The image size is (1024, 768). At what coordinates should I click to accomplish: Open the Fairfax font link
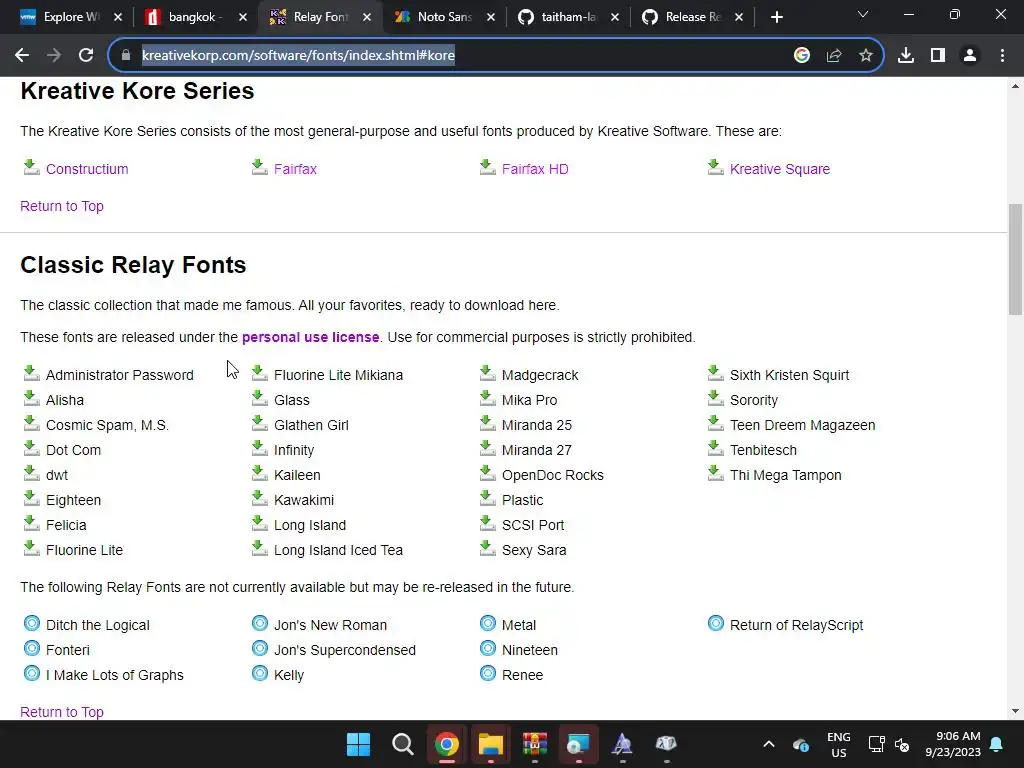click(295, 169)
